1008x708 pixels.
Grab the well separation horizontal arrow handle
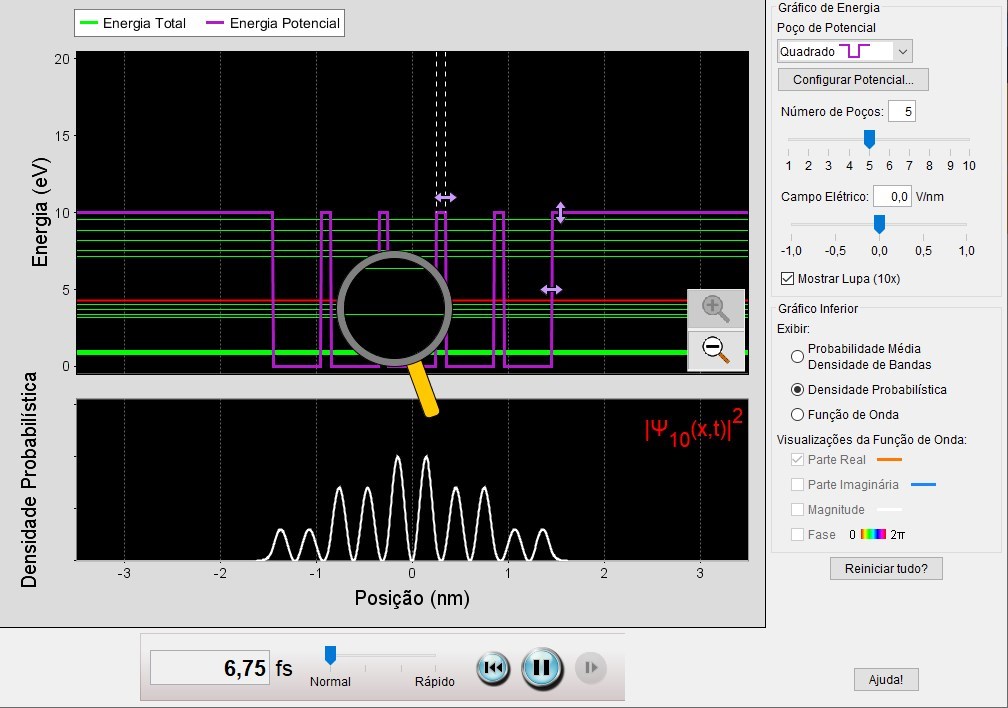(445, 198)
